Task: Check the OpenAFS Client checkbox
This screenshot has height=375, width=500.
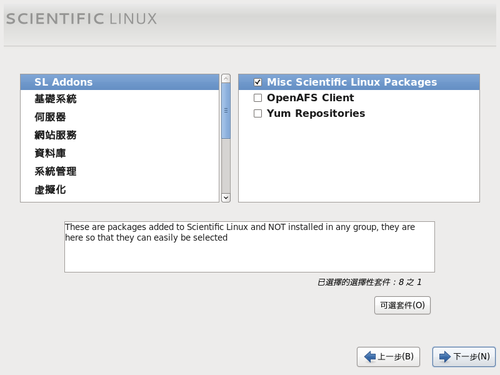Action: click(x=258, y=98)
